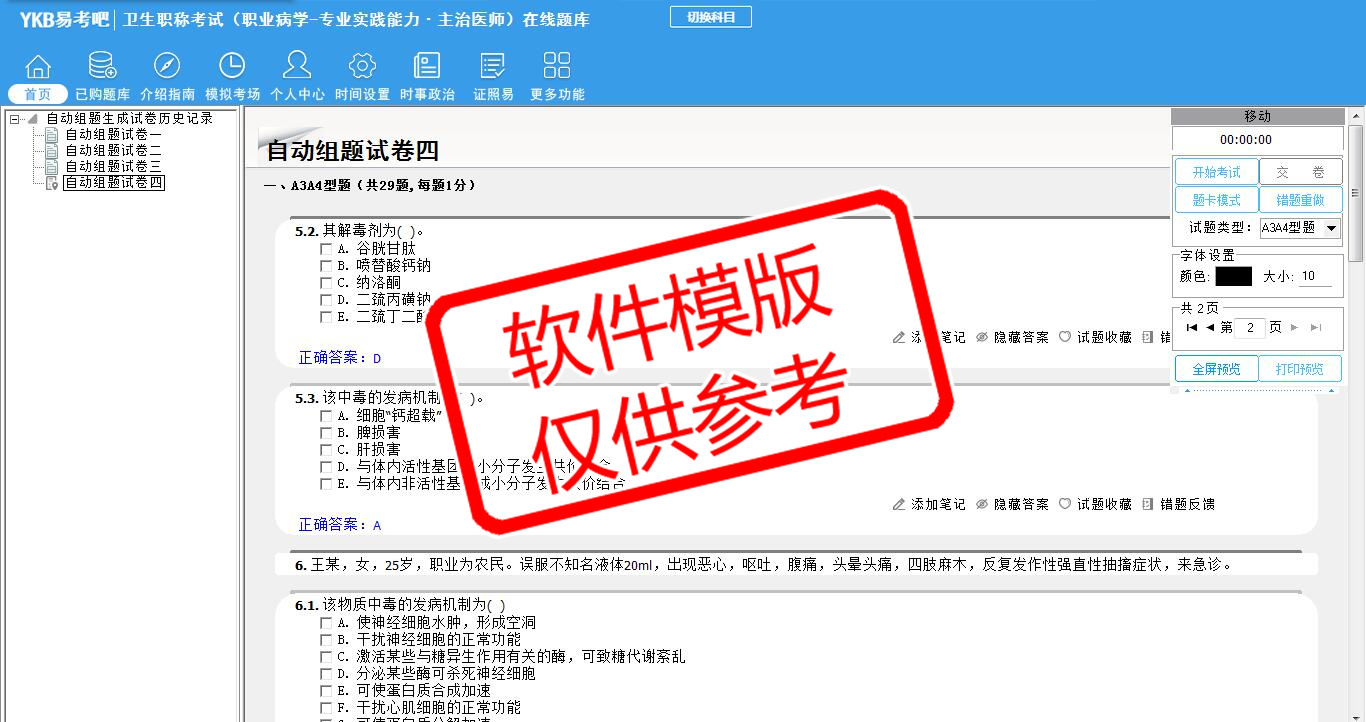The width and height of the screenshot is (1366, 722).
Task: Click the 切换科目 button
Action: click(x=710, y=17)
